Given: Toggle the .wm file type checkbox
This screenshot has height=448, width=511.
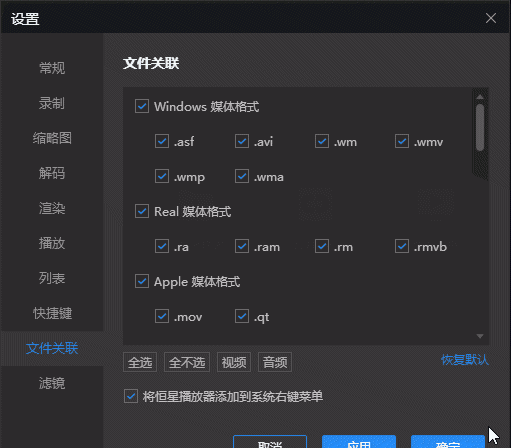Looking at the screenshot, I should pyautogui.click(x=322, y=141).
